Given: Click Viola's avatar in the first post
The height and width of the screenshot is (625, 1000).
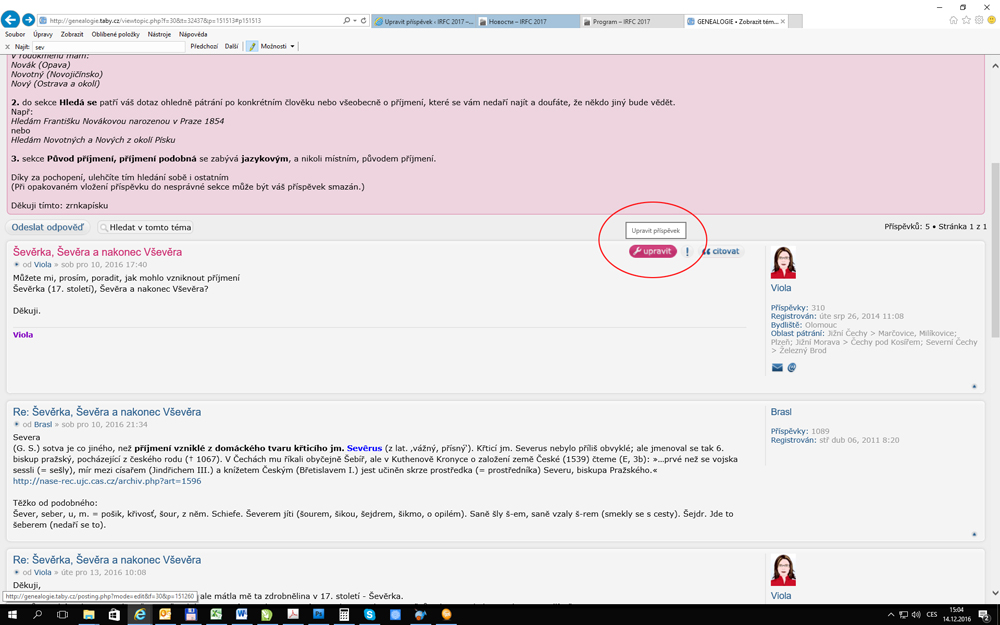Looking at the screenshot, I should [x=783, y=263].
